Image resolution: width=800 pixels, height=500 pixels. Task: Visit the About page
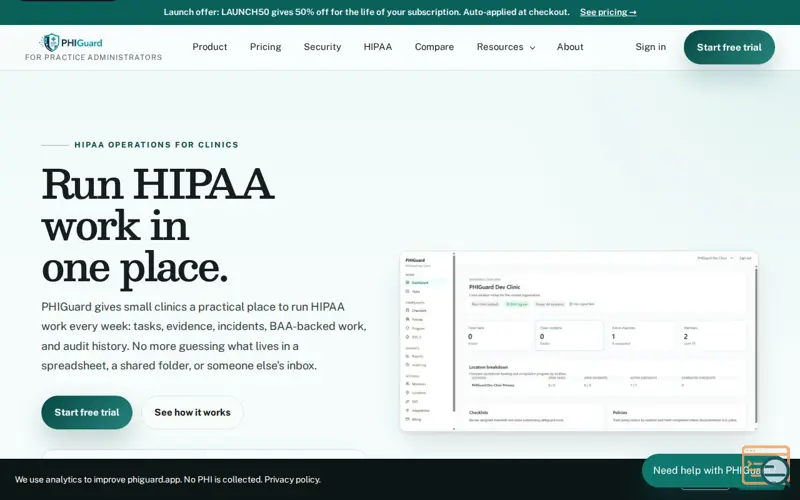570,47
